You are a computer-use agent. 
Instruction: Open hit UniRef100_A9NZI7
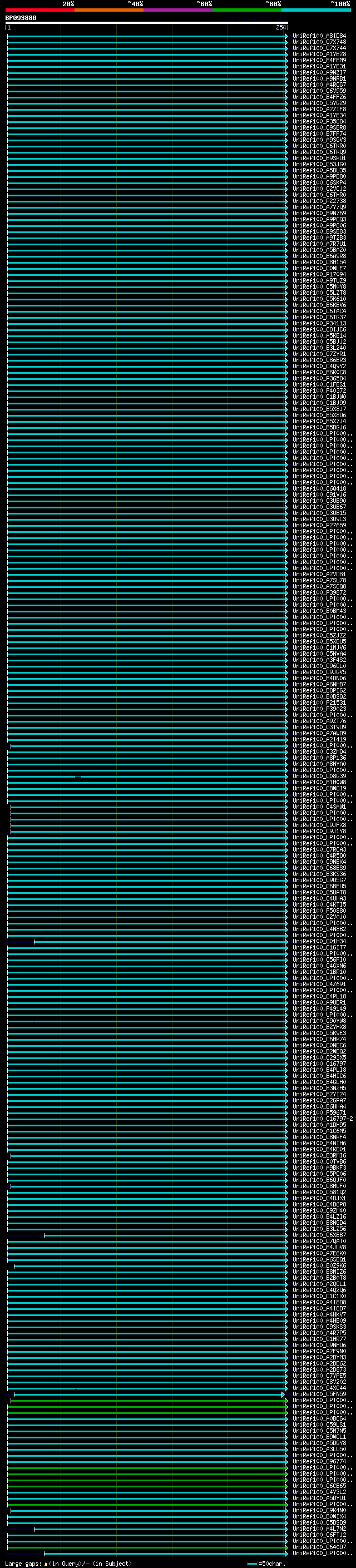319,72
